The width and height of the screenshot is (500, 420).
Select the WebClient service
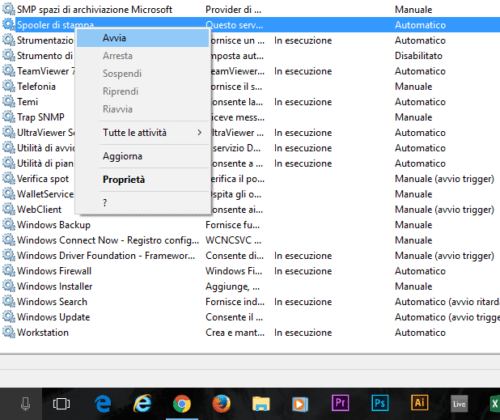[39, 209]
